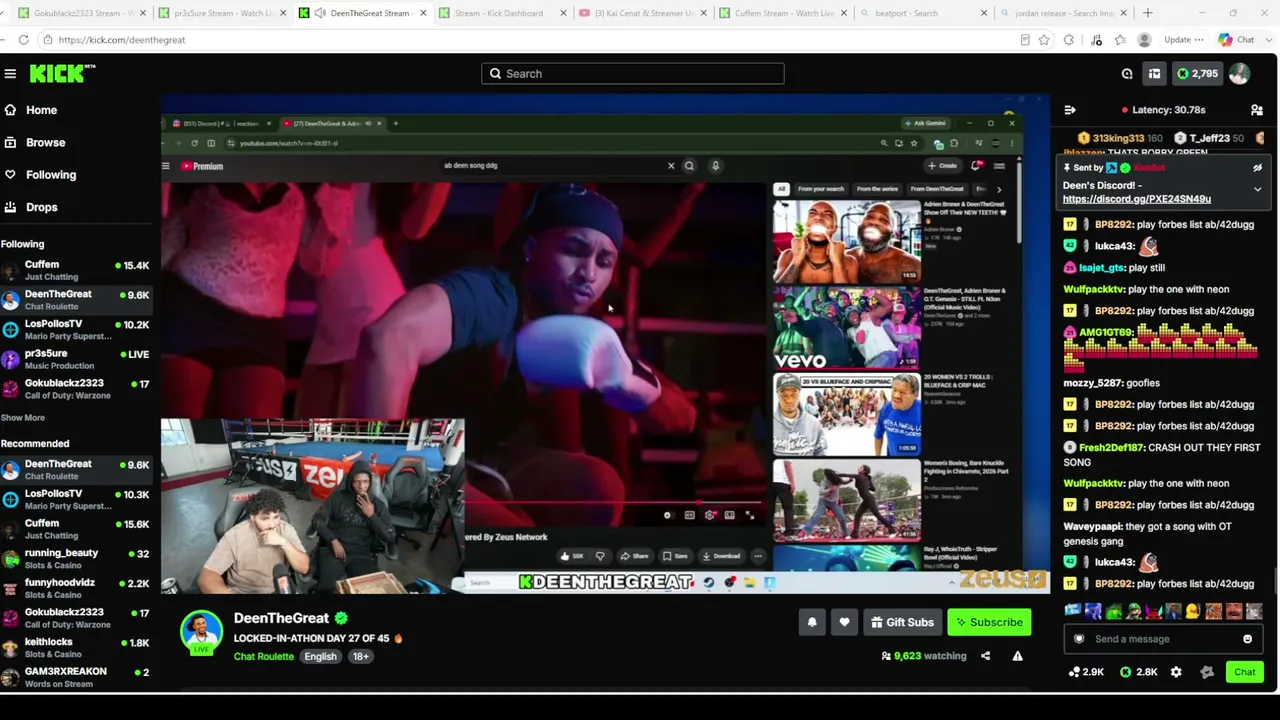This screenshot has width=1280, height=720.
Task: Click the Chat Roulette category link
Action: tap(264, 657)
